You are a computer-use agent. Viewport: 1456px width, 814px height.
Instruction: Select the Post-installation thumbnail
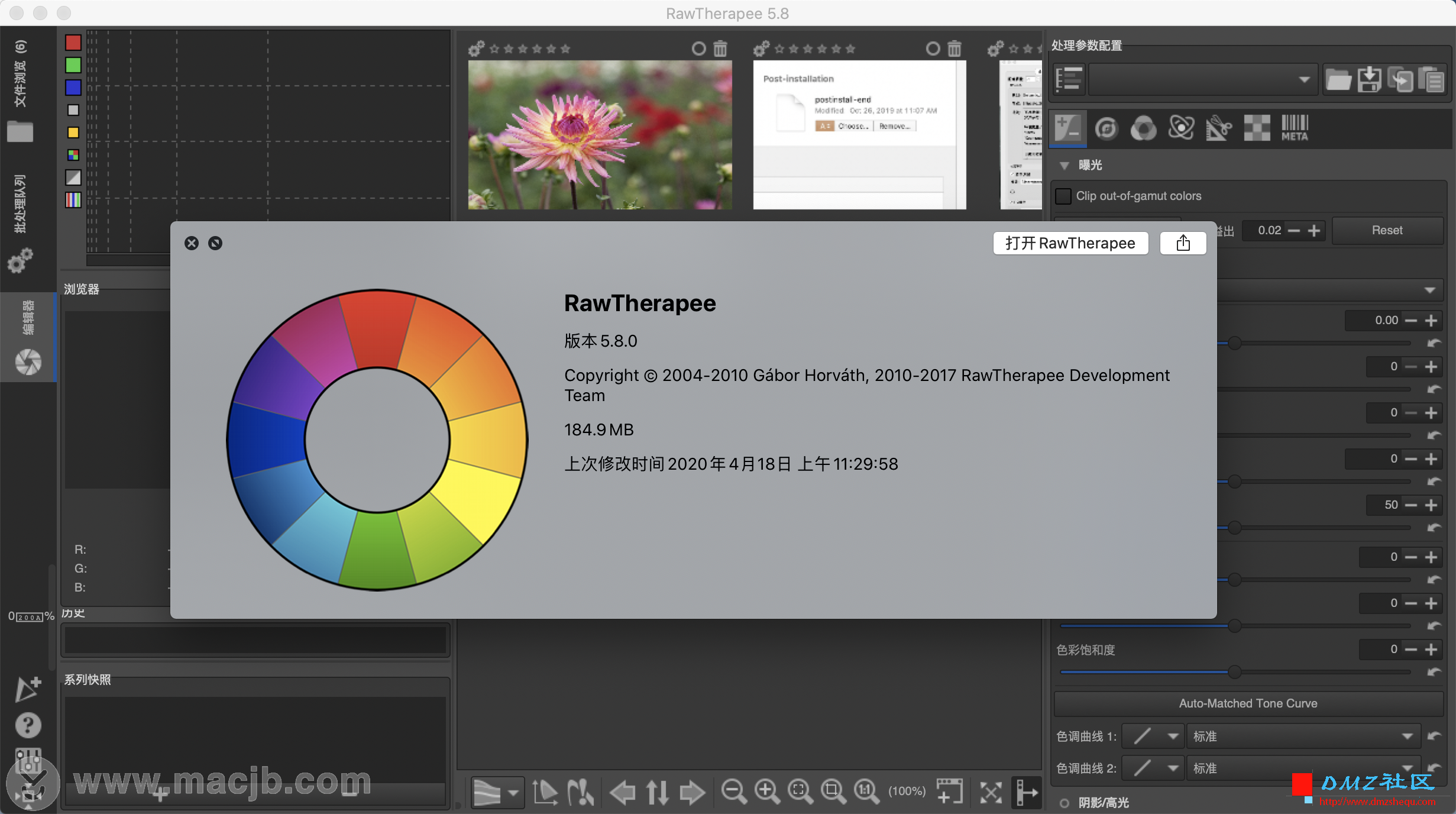click(x=860, y=135)
